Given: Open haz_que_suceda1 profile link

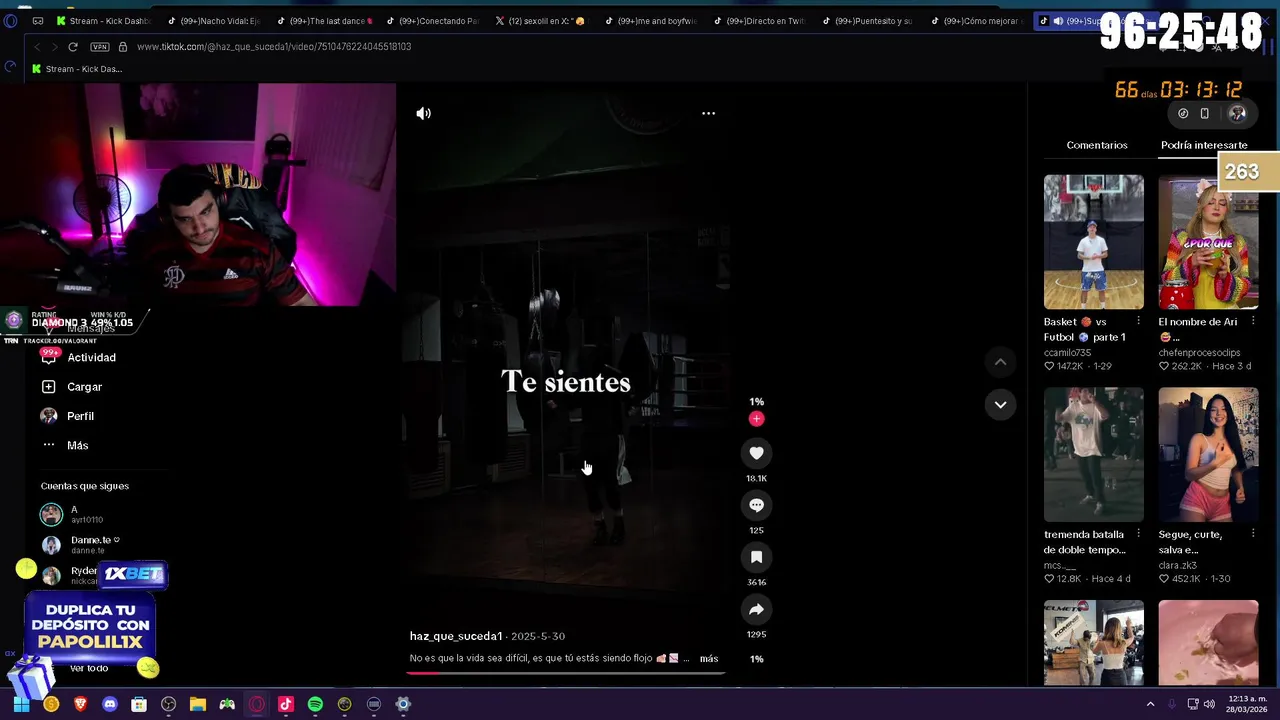Looking at the screenshot, I should click(x=456, y=636).
